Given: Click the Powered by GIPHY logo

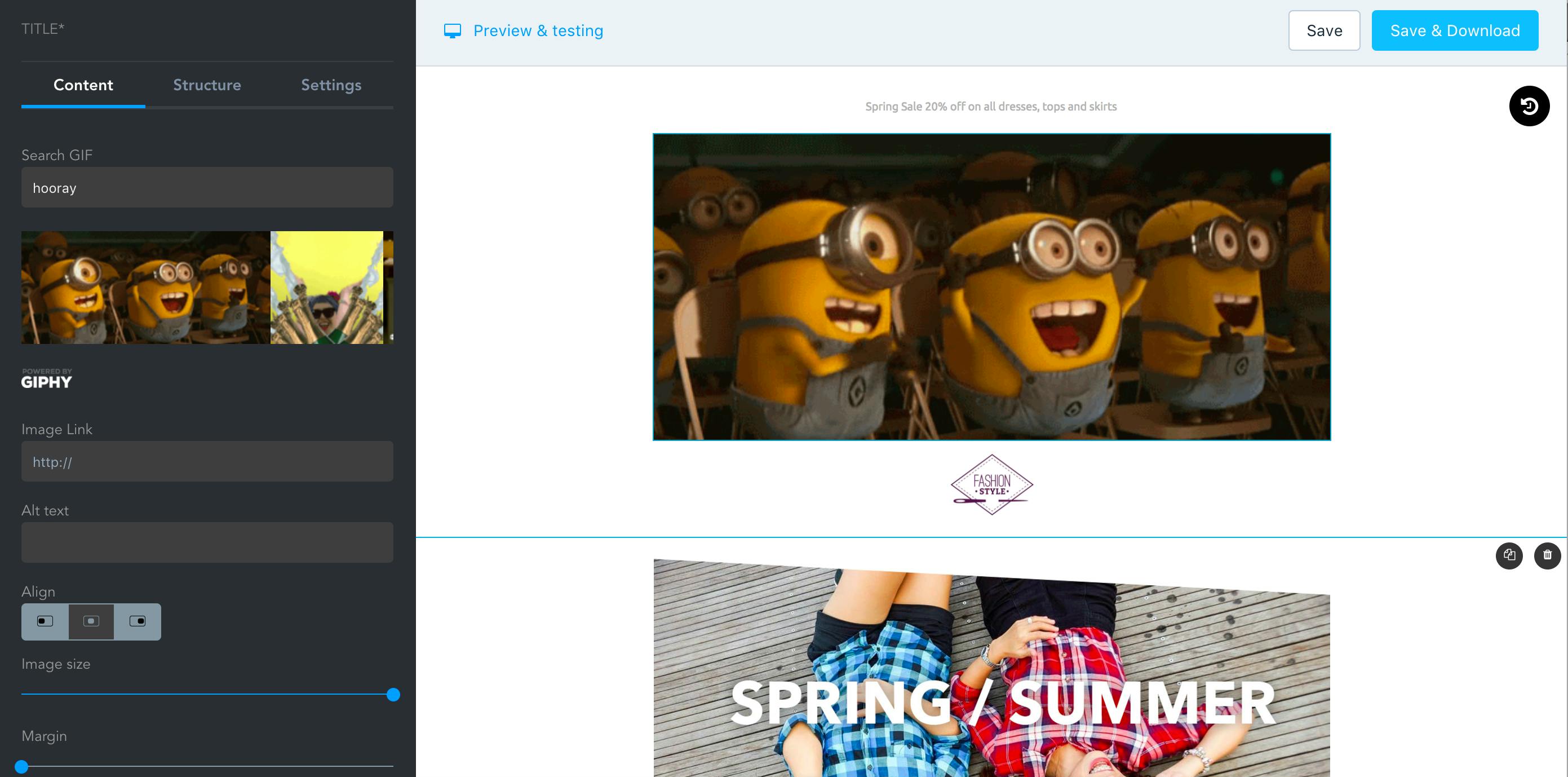Looking at the screenshot, I should pos(47,379).
